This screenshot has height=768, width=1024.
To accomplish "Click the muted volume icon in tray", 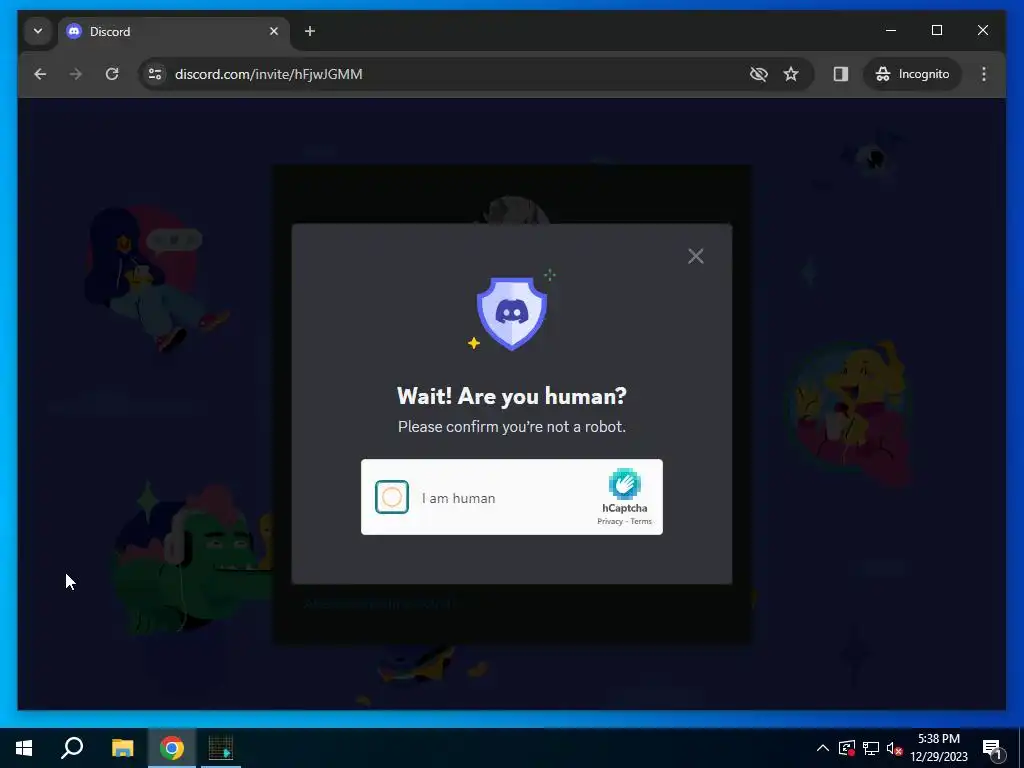I will pos(894,749).
